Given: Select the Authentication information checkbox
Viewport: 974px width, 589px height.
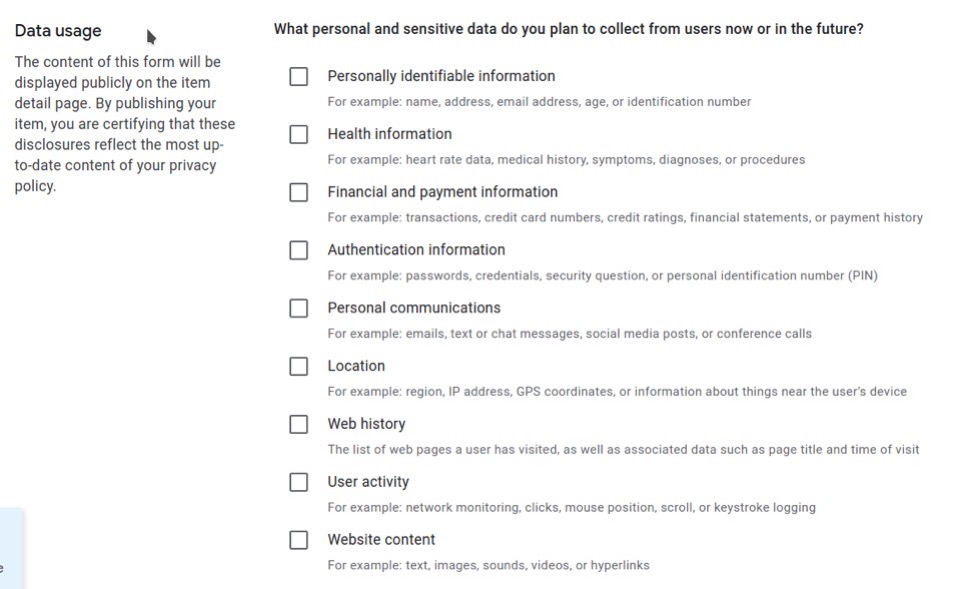Looking at the screenshot, I should click(x=299, y=251).
